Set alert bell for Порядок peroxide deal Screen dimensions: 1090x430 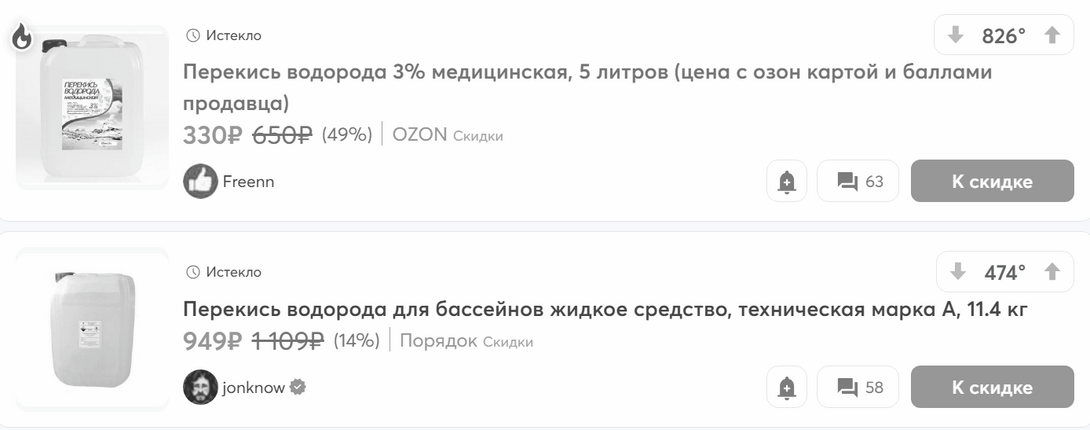(787, 387)
